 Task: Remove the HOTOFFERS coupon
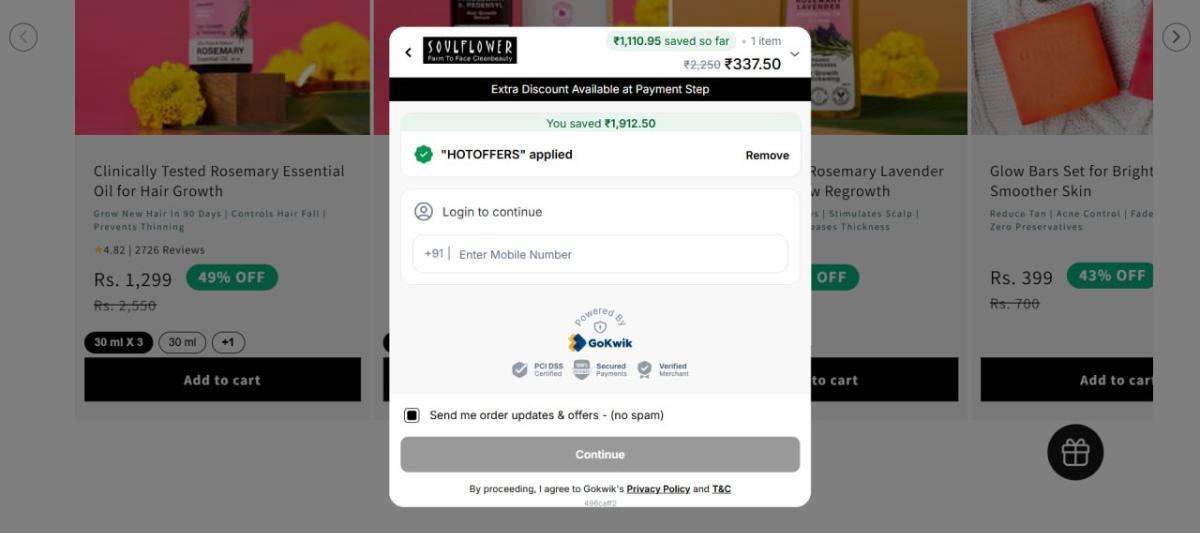[767, 155]
